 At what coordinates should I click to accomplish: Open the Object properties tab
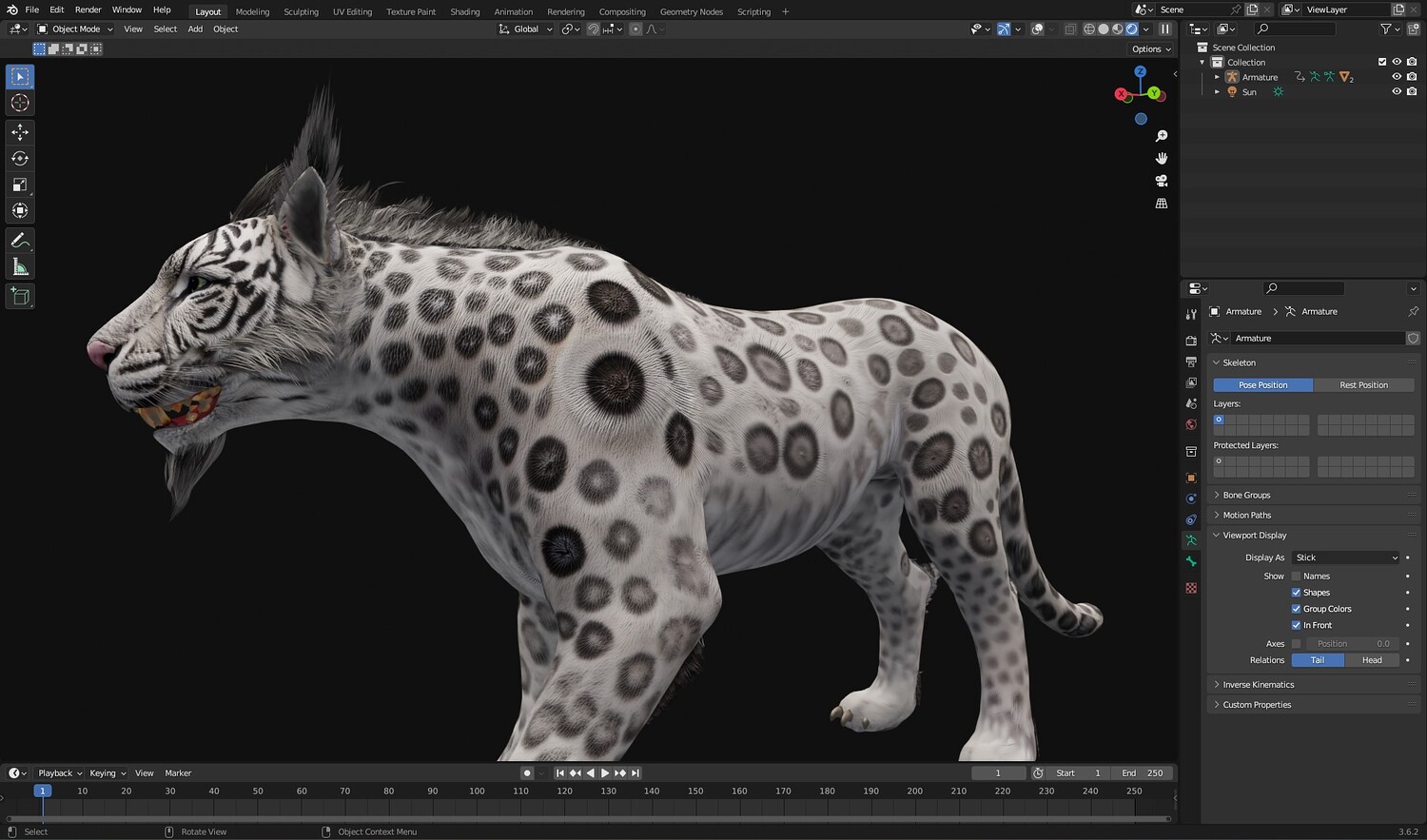pos(1191,478)
